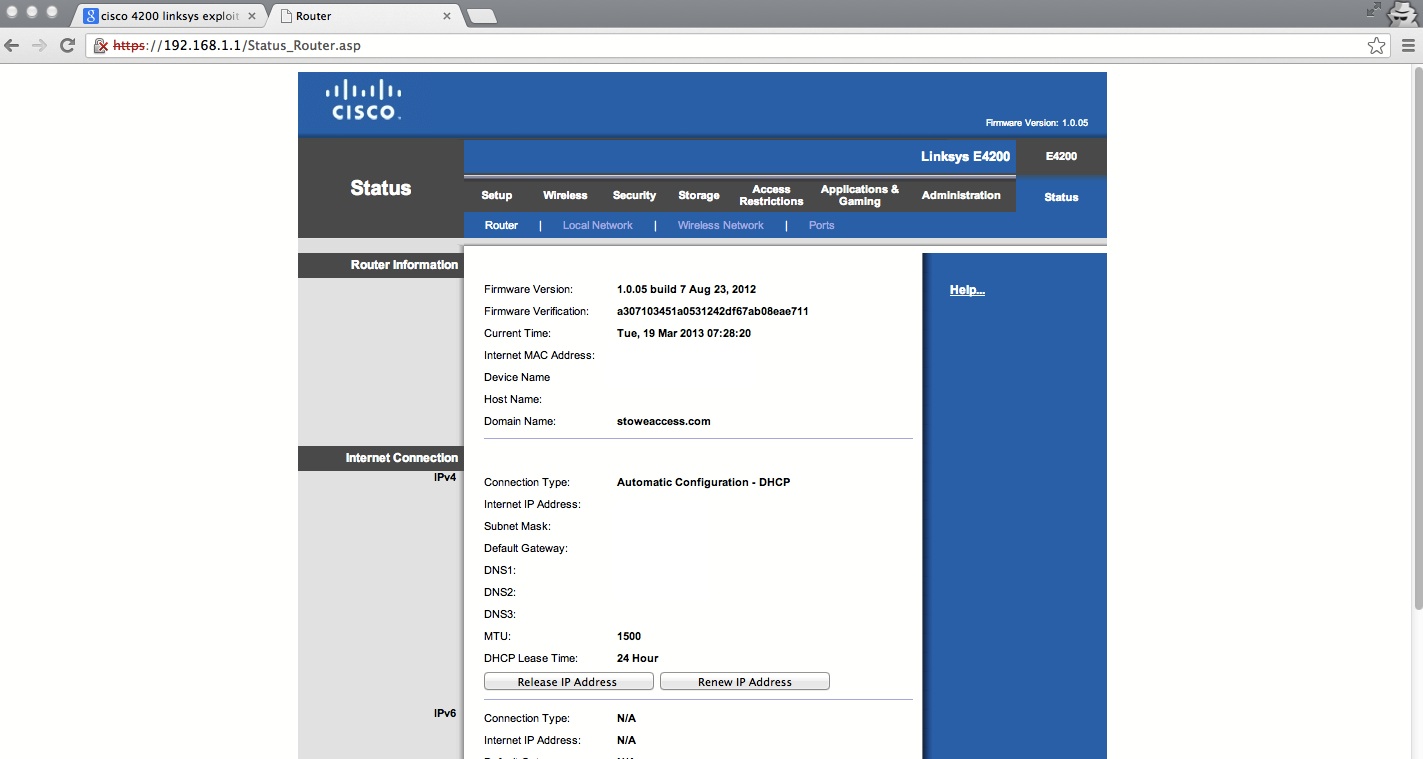
Task: Open the Setup menu
Action: [x=497, y=195]
